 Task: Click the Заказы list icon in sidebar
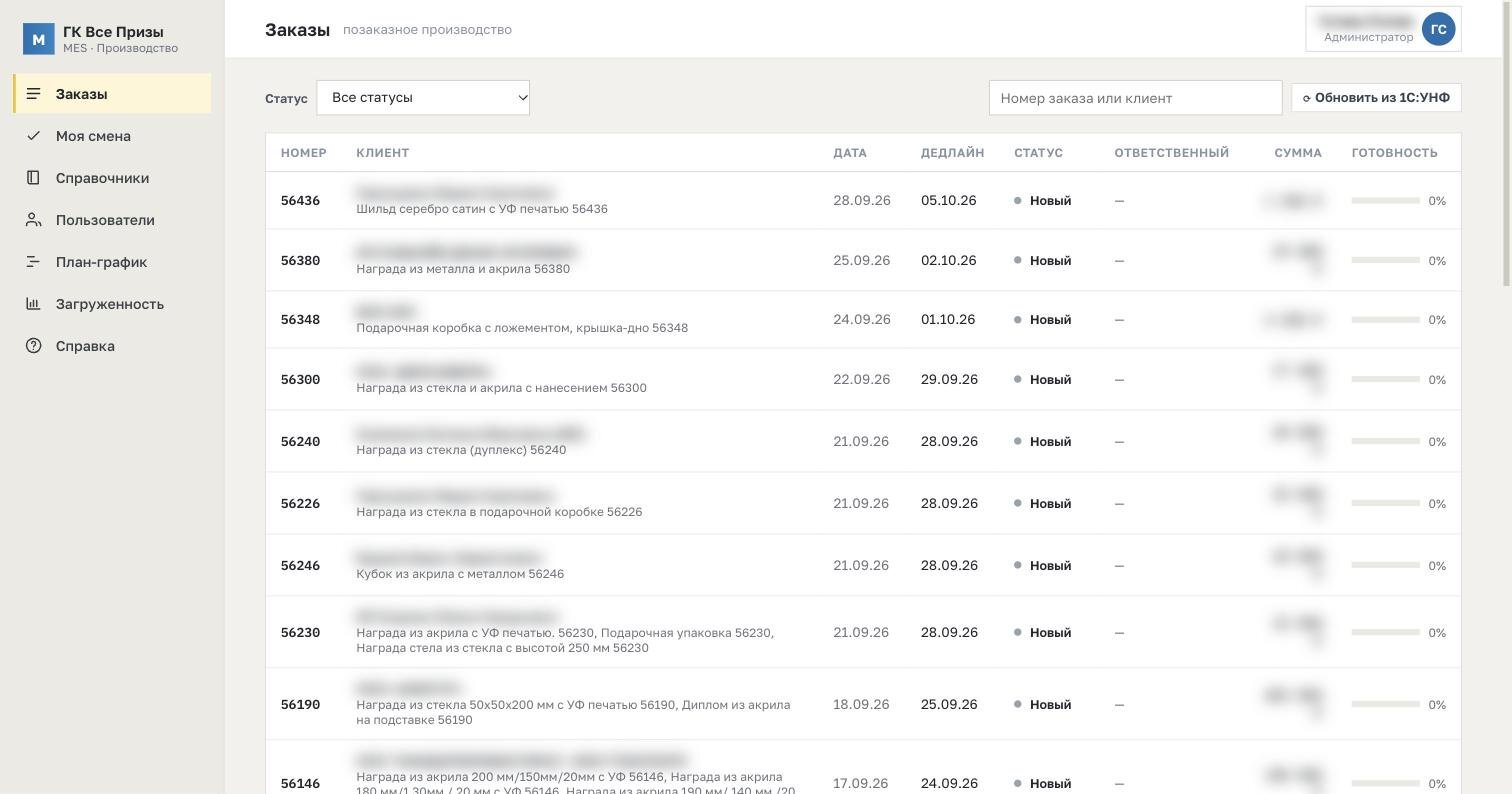[34, 94]
